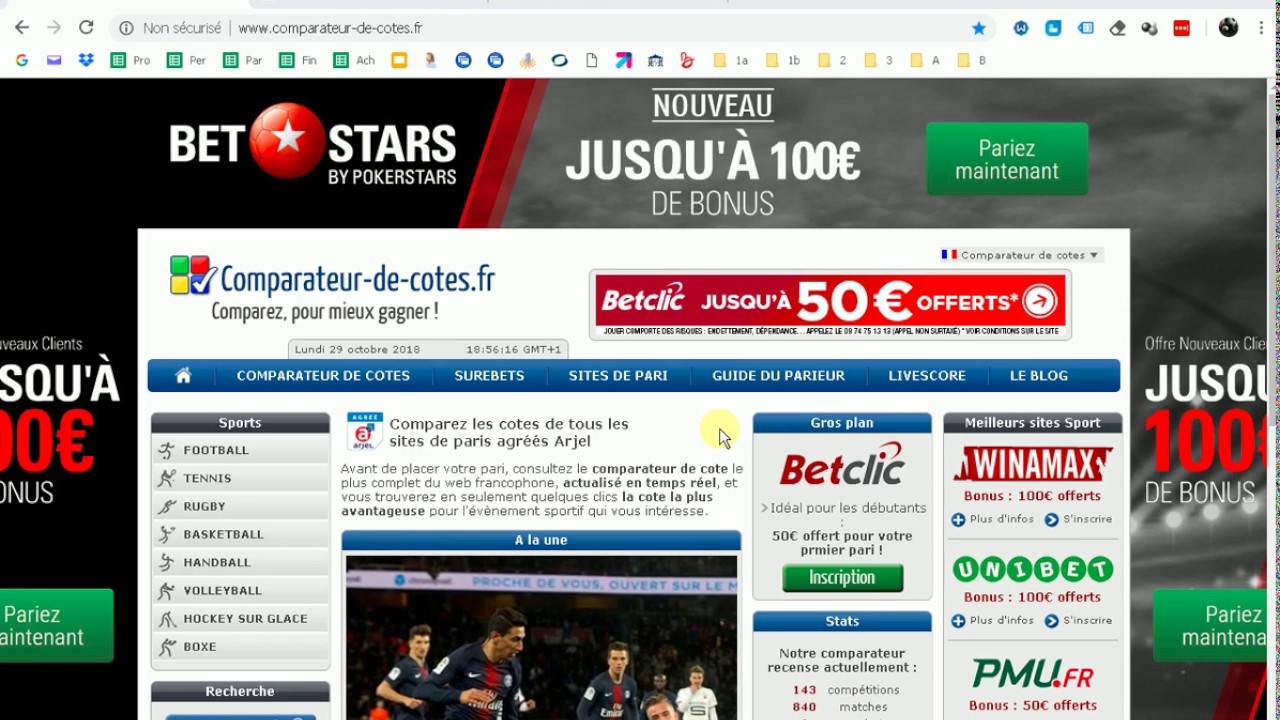1280x720 pixels.
Task: Click the Betclic 50€ offerts banner
Action: 830,305
